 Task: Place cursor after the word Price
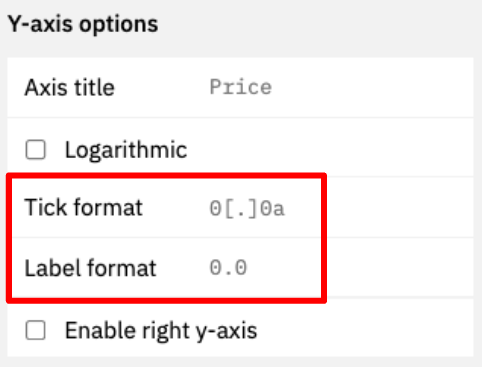click(272, 87)
